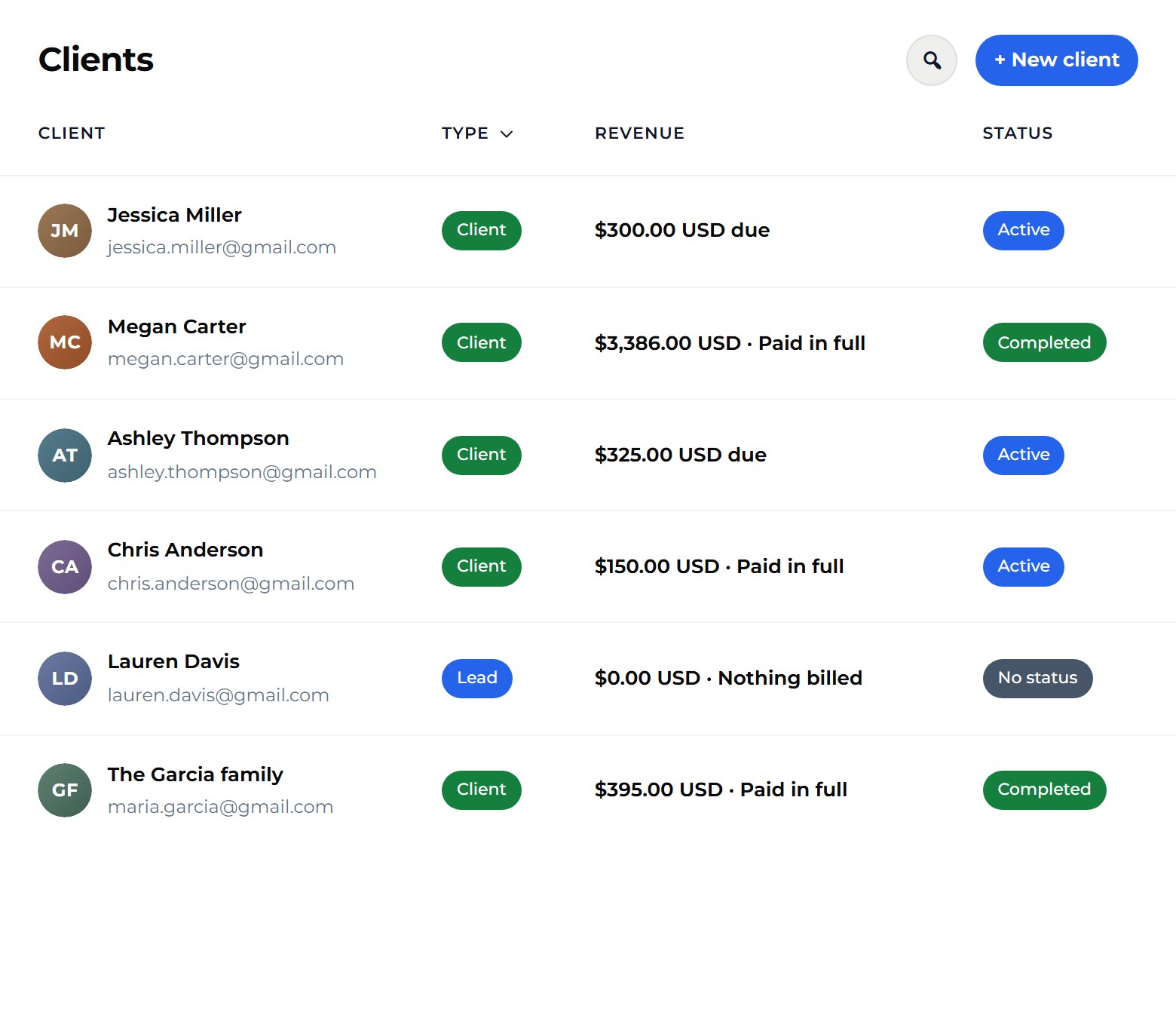This screenshot has height=1015, width=1176.
Task: Expand the TYPE column filter chevron
Action: (x=507, y=134)
